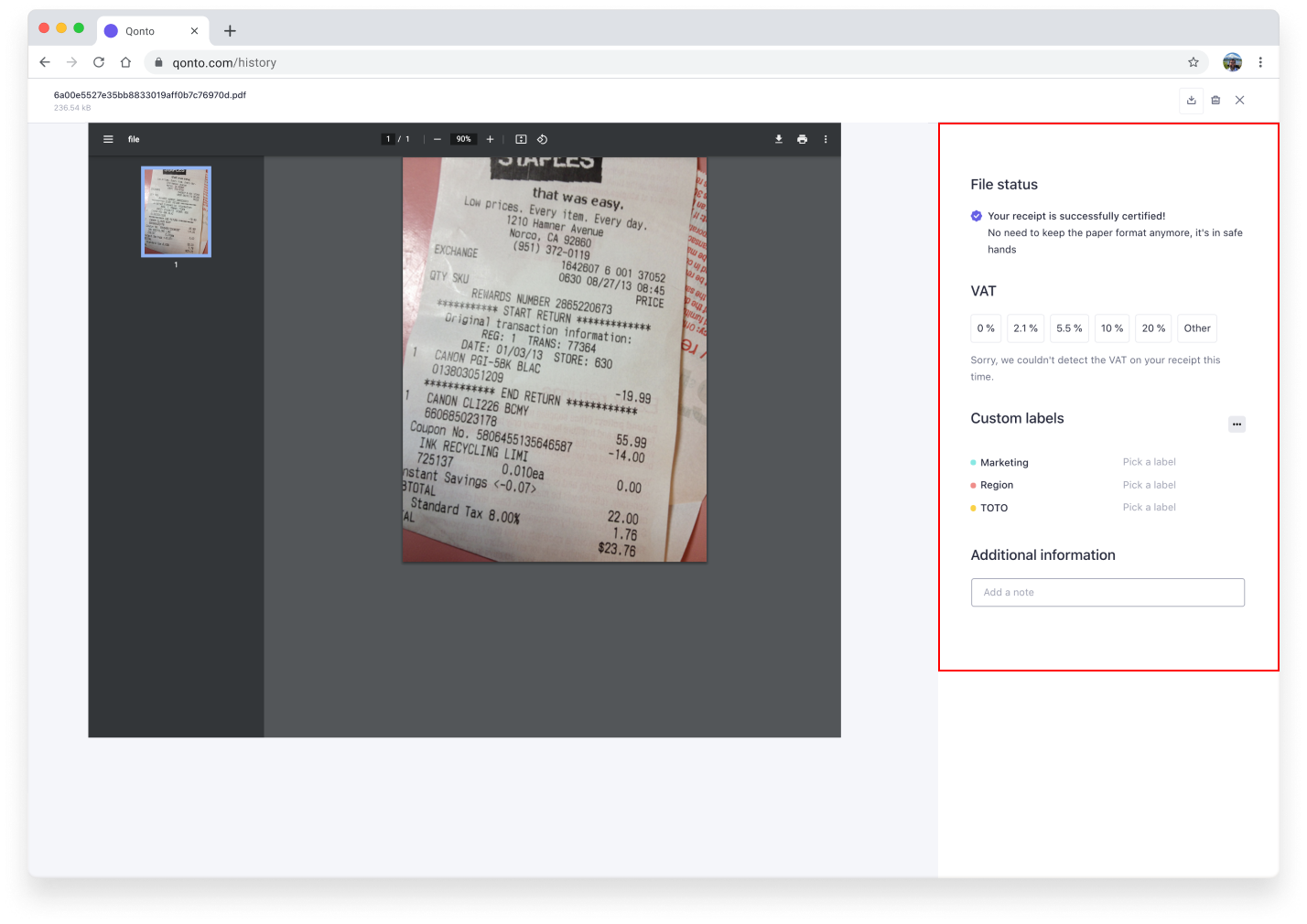
Task: Select the 5.5 % VAT rate
Action: pyautogui.click(x=1069, y=328)
